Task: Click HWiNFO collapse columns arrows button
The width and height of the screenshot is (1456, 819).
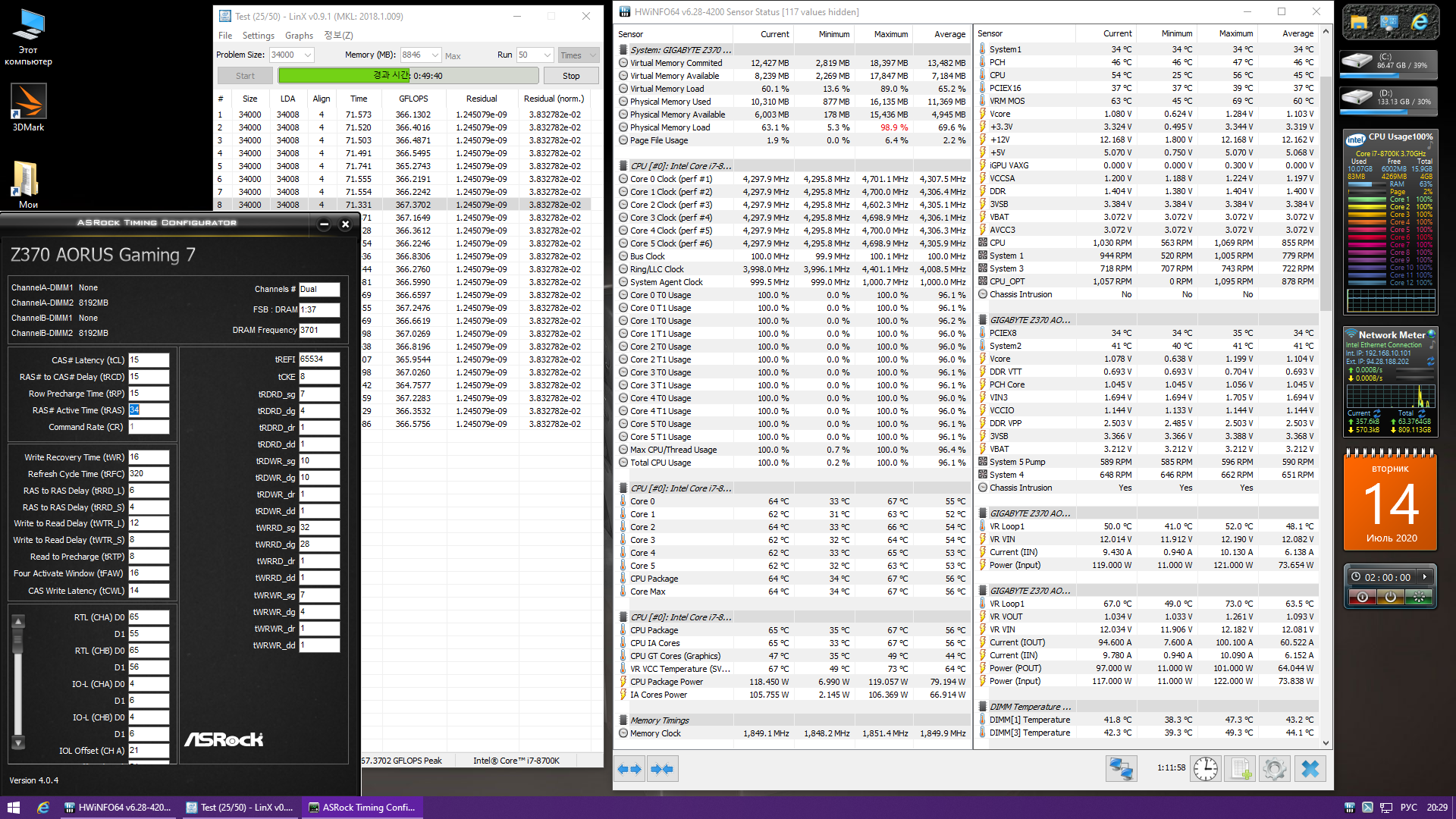Action: point(662,769)
